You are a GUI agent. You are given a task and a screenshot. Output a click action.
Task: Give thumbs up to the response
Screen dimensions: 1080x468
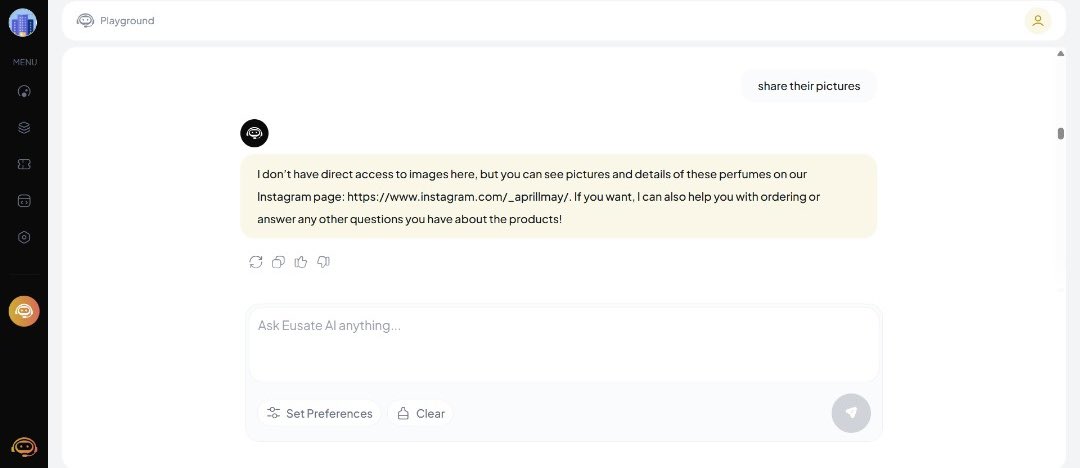[x=301, y=262]
